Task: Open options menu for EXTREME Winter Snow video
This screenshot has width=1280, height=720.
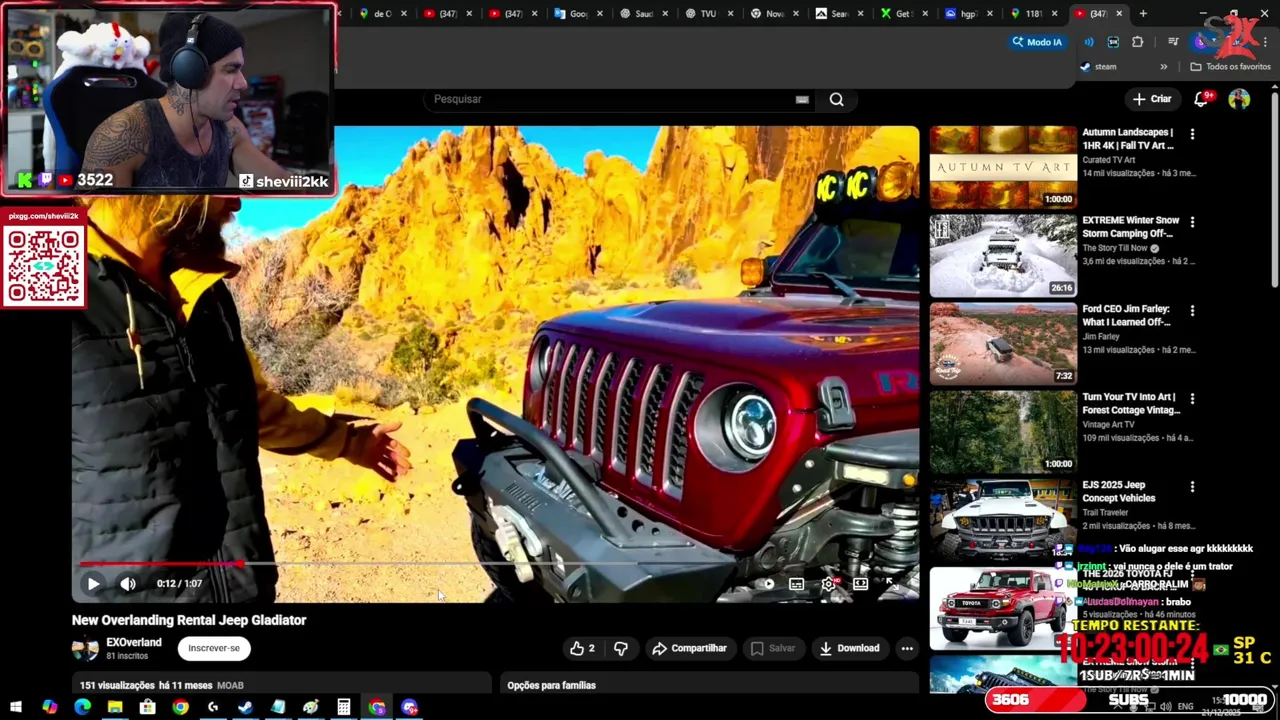Action: (x=1192, y=222)
